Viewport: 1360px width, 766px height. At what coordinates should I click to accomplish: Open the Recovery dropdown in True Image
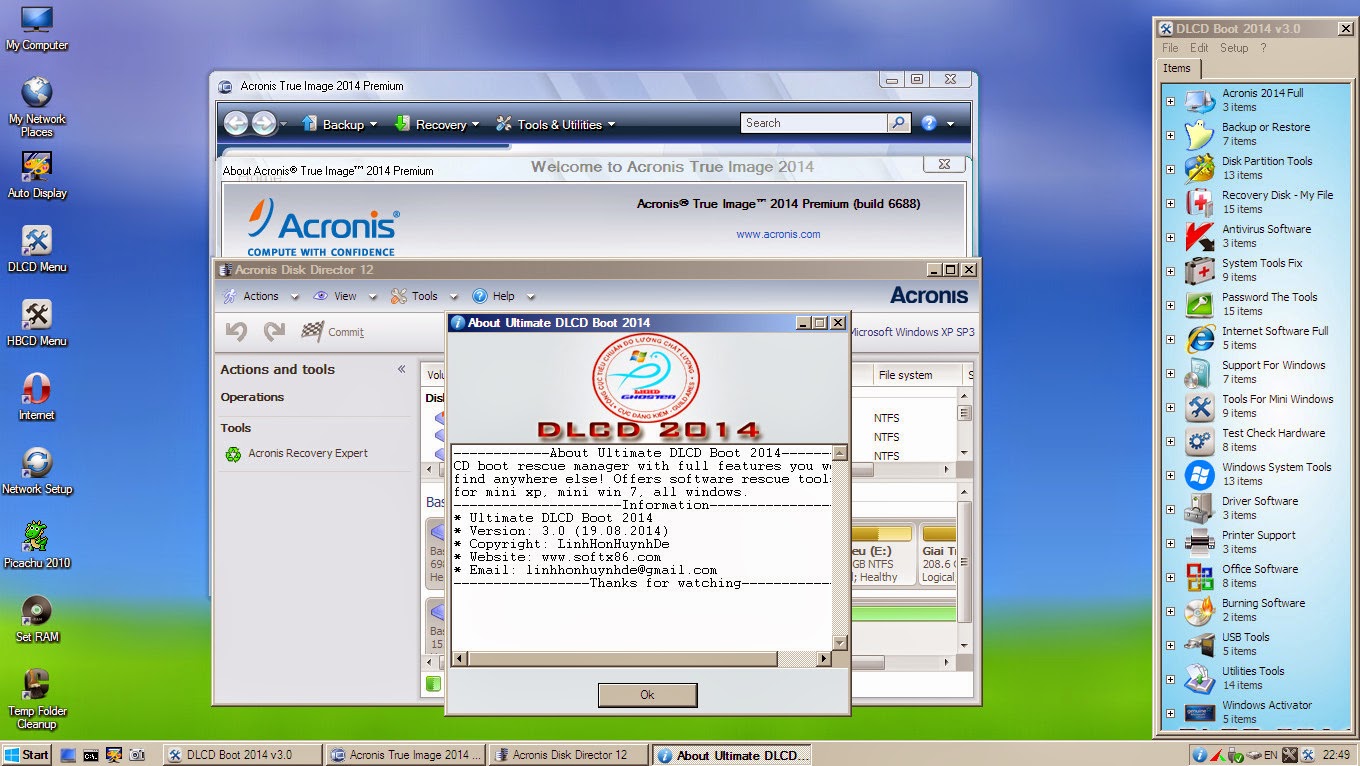tap(437, 124)
